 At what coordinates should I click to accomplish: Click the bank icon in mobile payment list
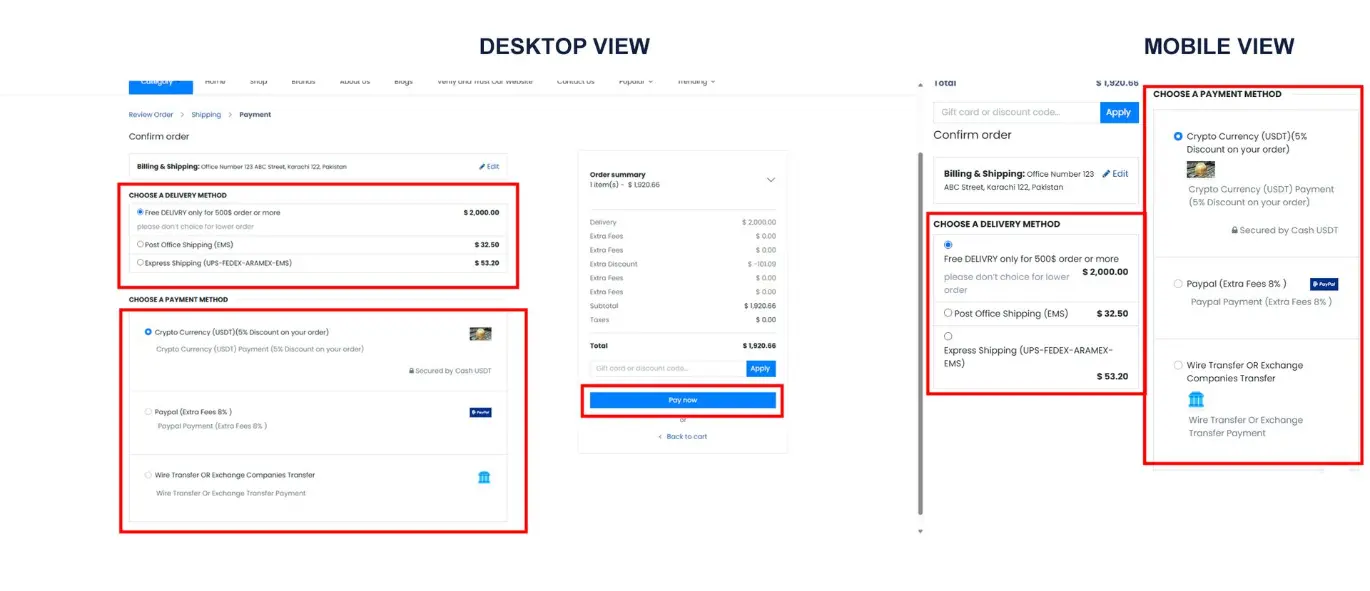1196,400
